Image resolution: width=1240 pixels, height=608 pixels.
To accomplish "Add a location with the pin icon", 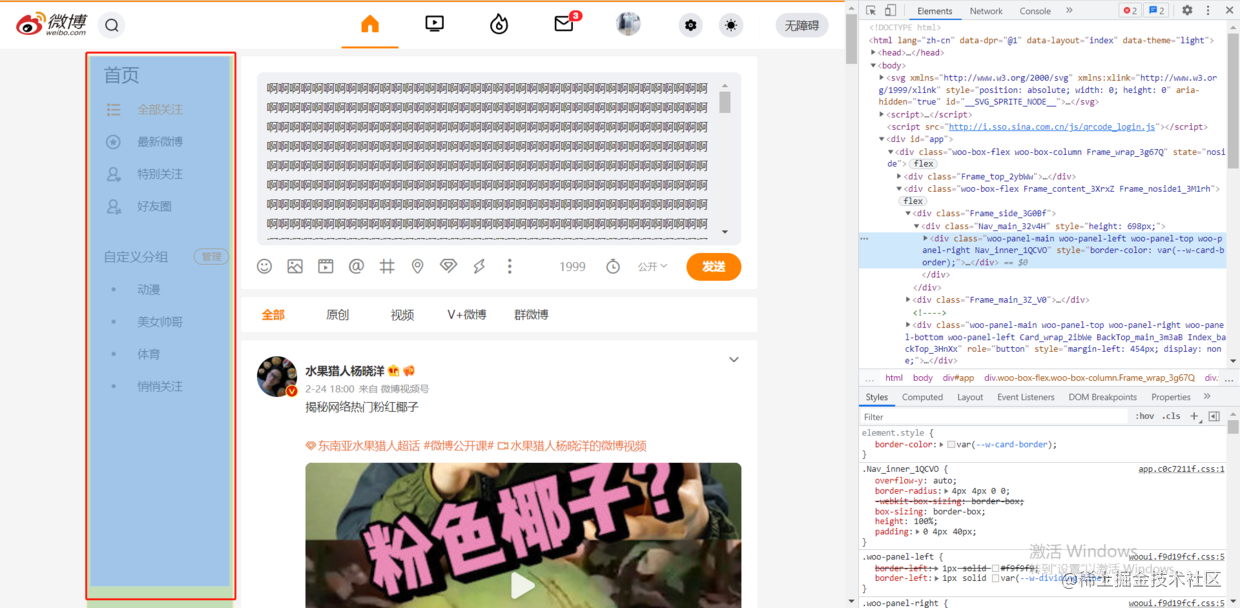I will pyautogui.click(x=417, y=266).
